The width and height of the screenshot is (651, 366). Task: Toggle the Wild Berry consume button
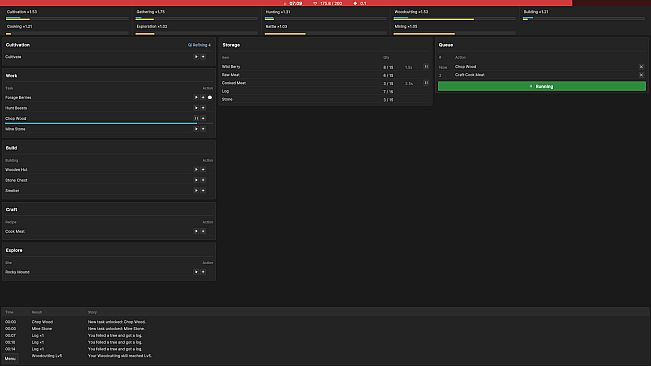(x=426, y=66)
